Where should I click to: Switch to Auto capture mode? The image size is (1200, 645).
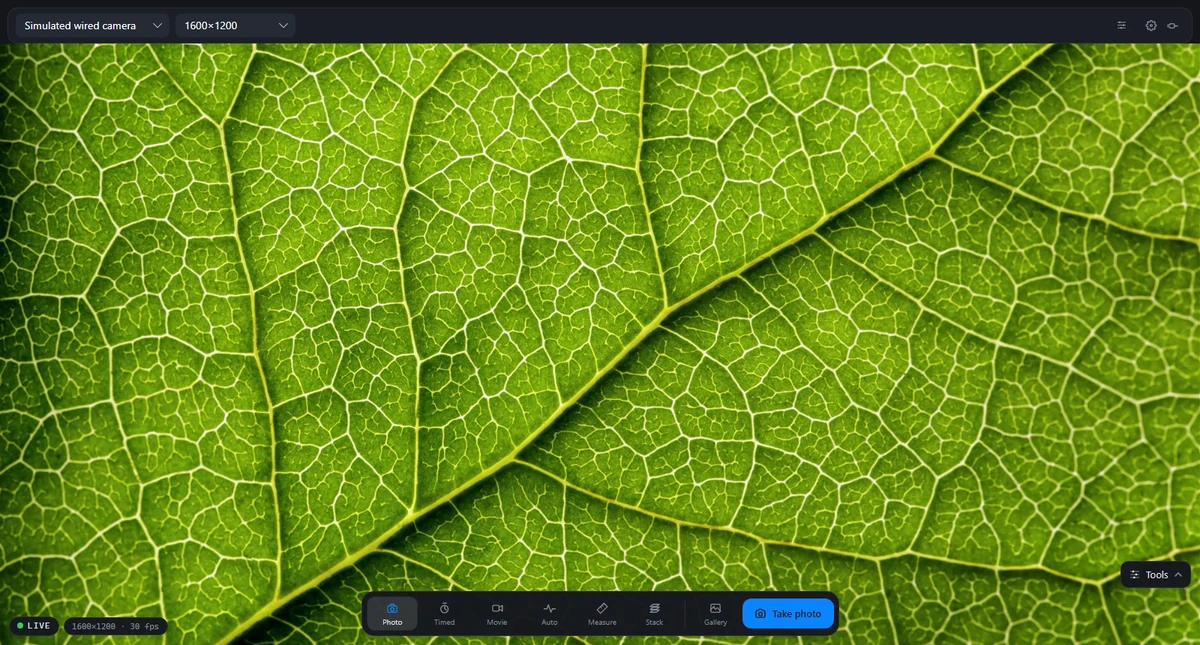[549, 613]
